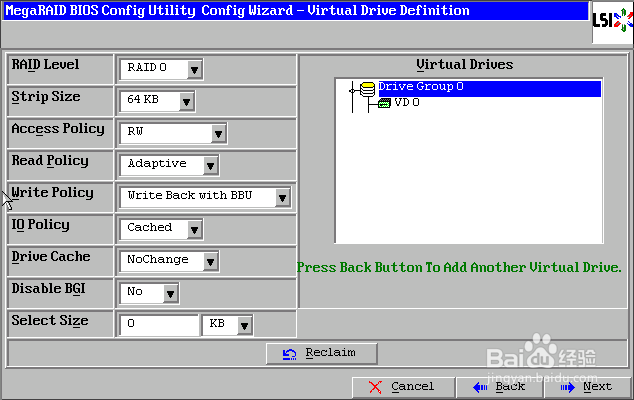Open the Write Policy dropdown
This screenshot has width=634, height=400.
pos(205,197)
